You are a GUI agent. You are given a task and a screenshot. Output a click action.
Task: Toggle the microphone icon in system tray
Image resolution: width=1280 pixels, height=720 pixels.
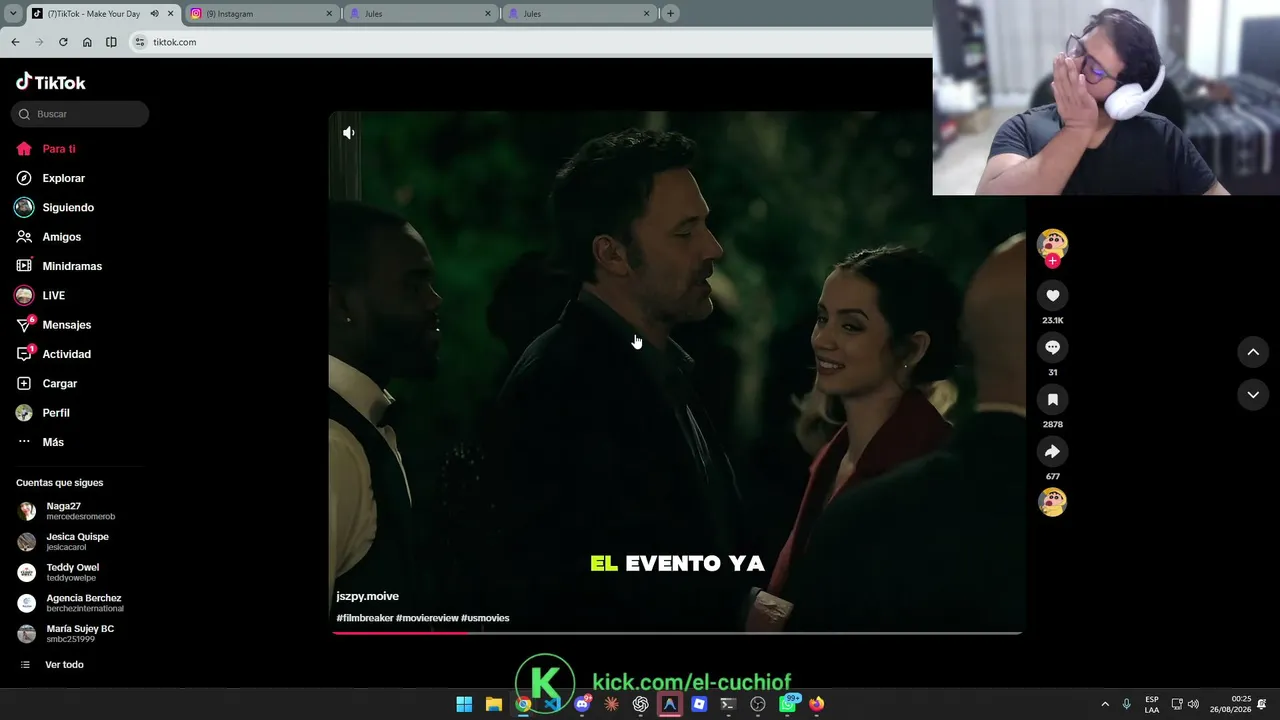(x=1126, y=704)
